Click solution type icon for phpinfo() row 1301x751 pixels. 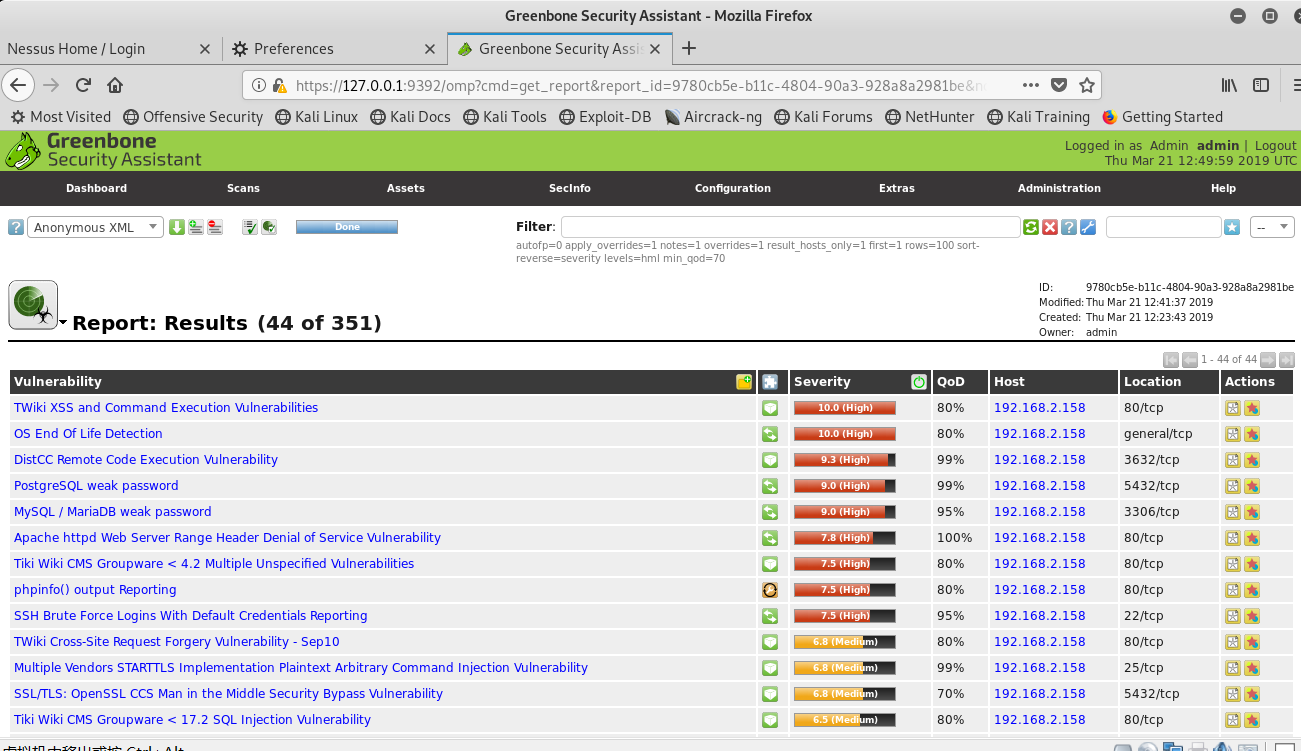770,590
